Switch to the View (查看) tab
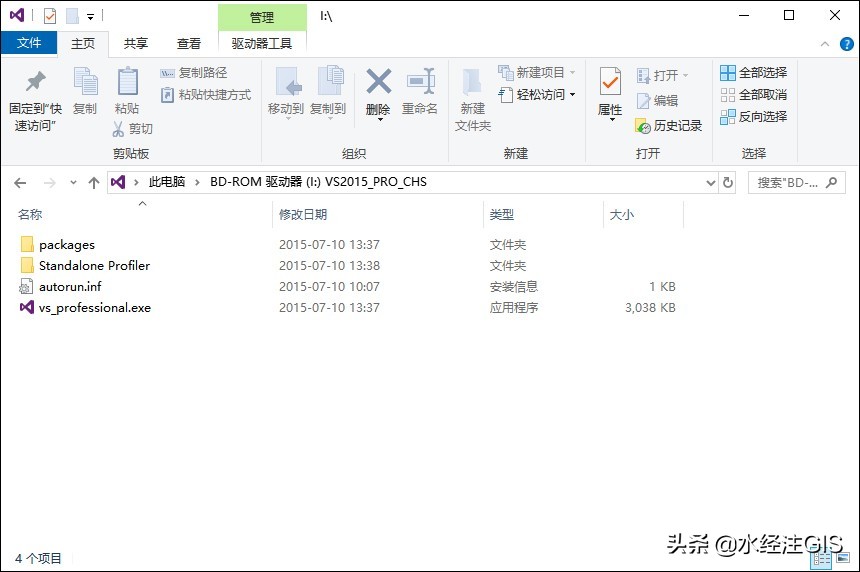 [189, 43]
